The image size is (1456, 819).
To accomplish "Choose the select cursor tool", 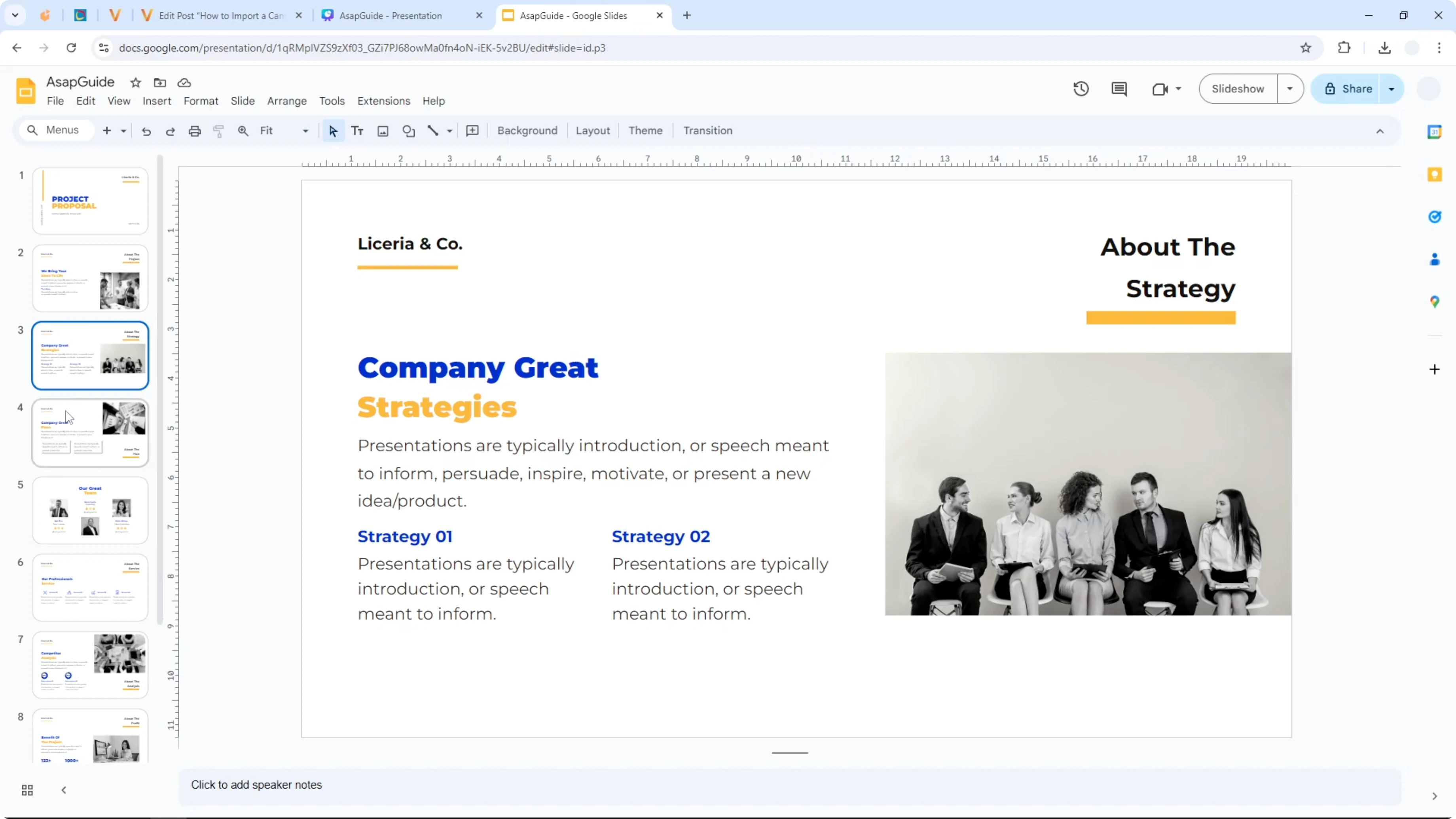I will click(x=333, y=131).
